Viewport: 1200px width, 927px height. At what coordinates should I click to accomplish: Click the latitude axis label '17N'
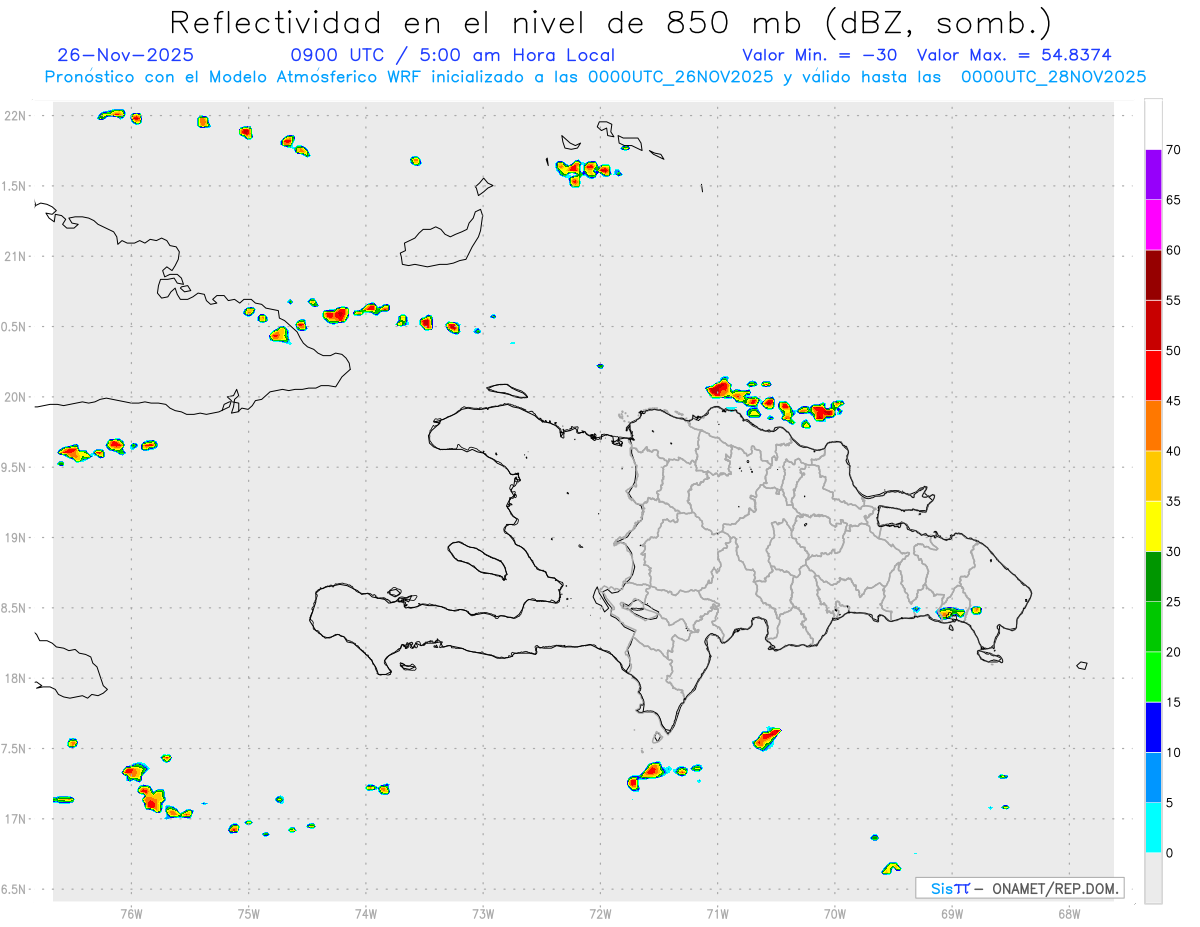click(x=17, y=819)
